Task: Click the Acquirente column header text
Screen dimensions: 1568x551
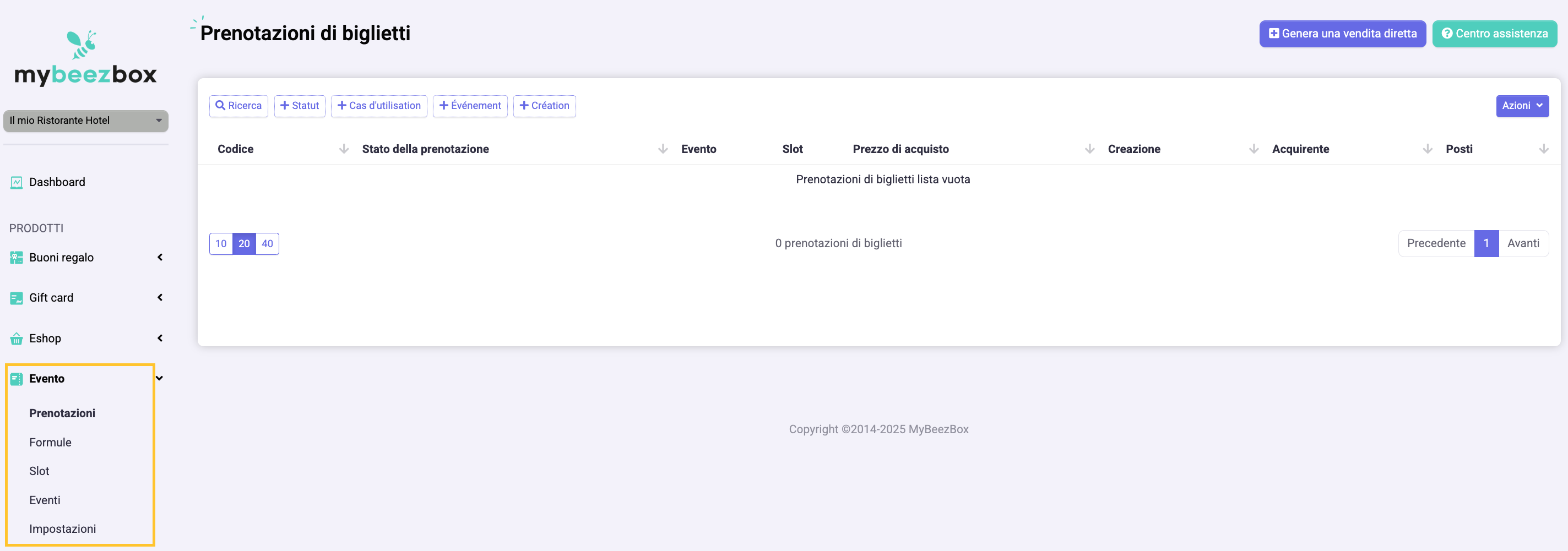Action: (x=1300, y=149)
